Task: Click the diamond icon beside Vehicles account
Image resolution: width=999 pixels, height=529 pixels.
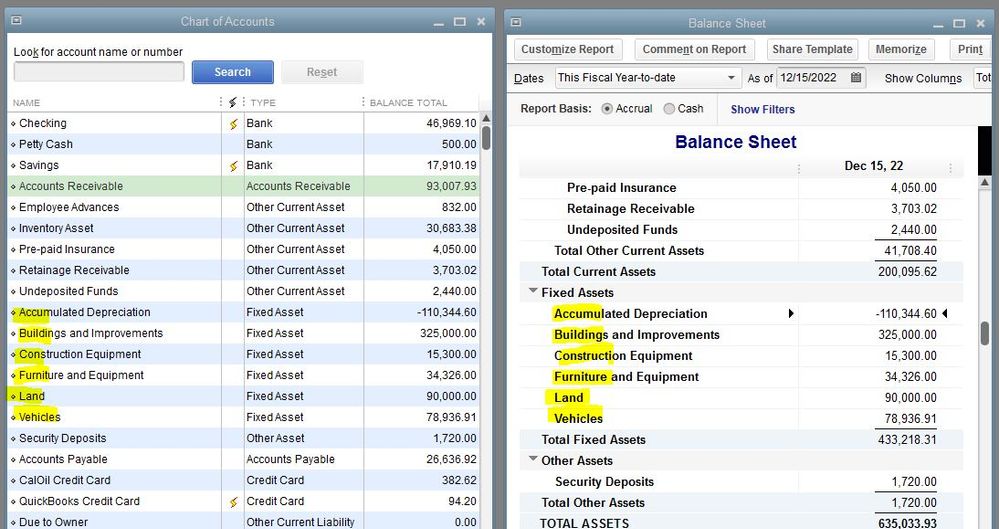Action: click(x=13, y=417)
